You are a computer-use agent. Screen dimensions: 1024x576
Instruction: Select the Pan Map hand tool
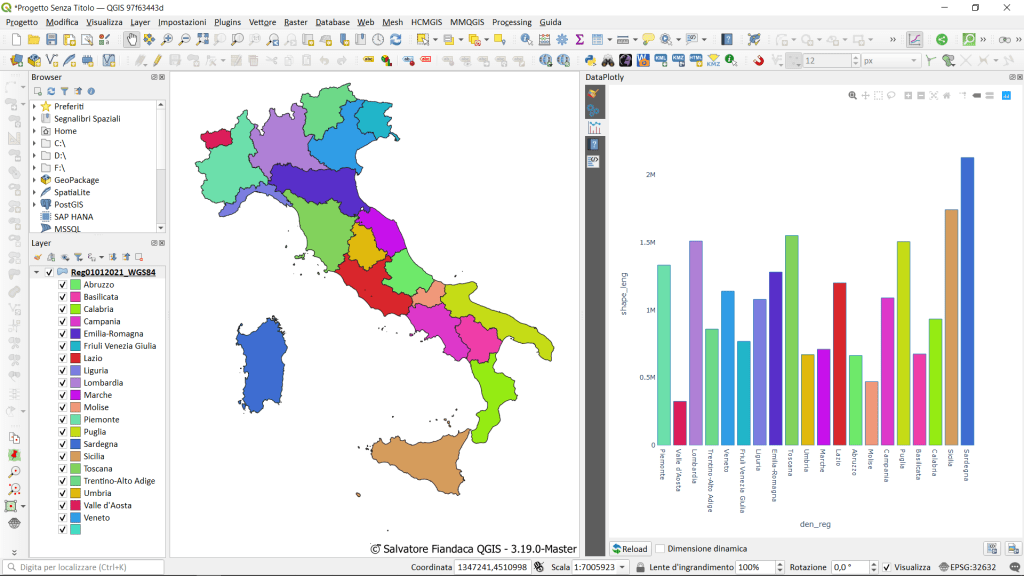pos(131,39)
